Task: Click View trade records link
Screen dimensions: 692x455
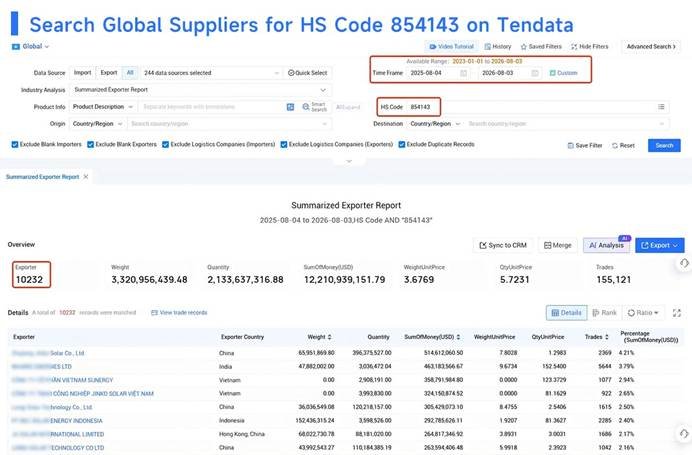Action: click(179, 312)
